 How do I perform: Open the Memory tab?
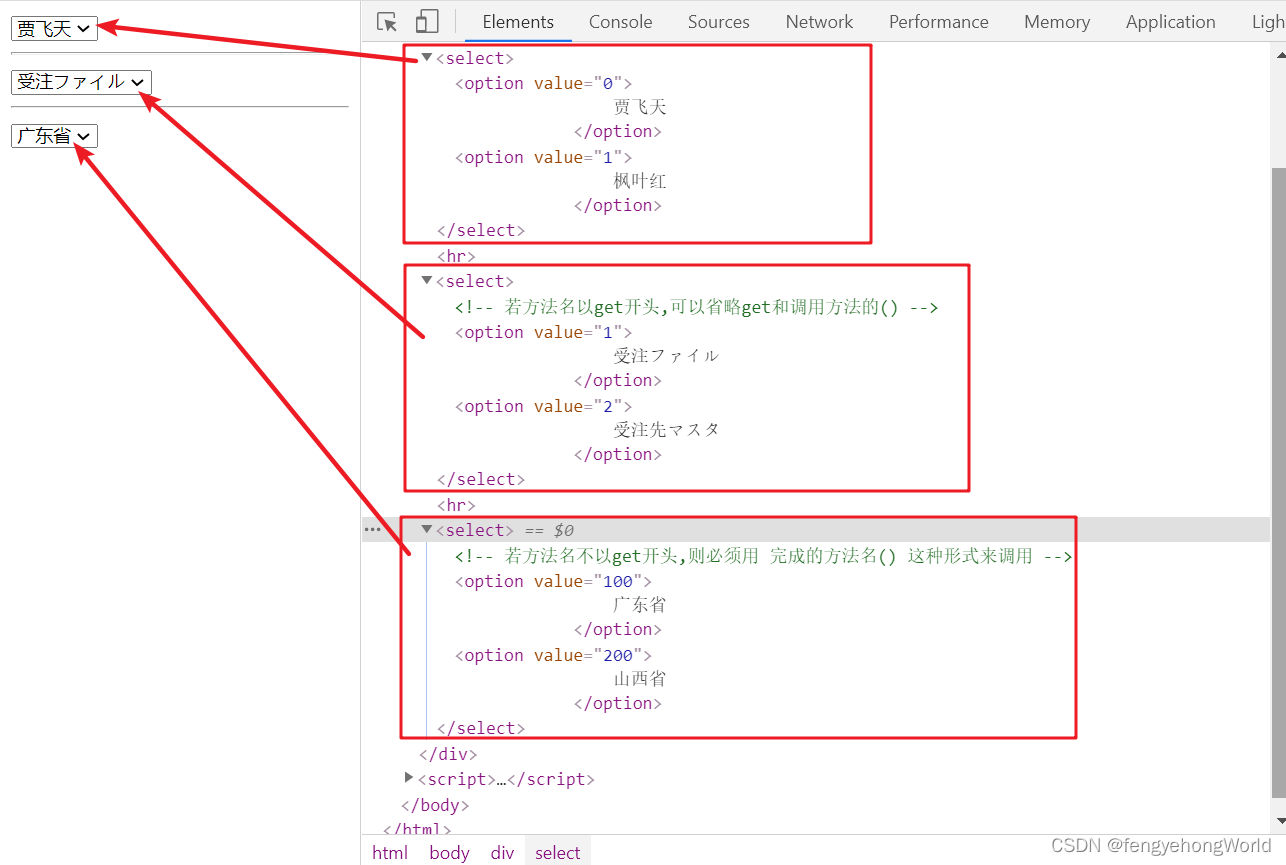1057,22
